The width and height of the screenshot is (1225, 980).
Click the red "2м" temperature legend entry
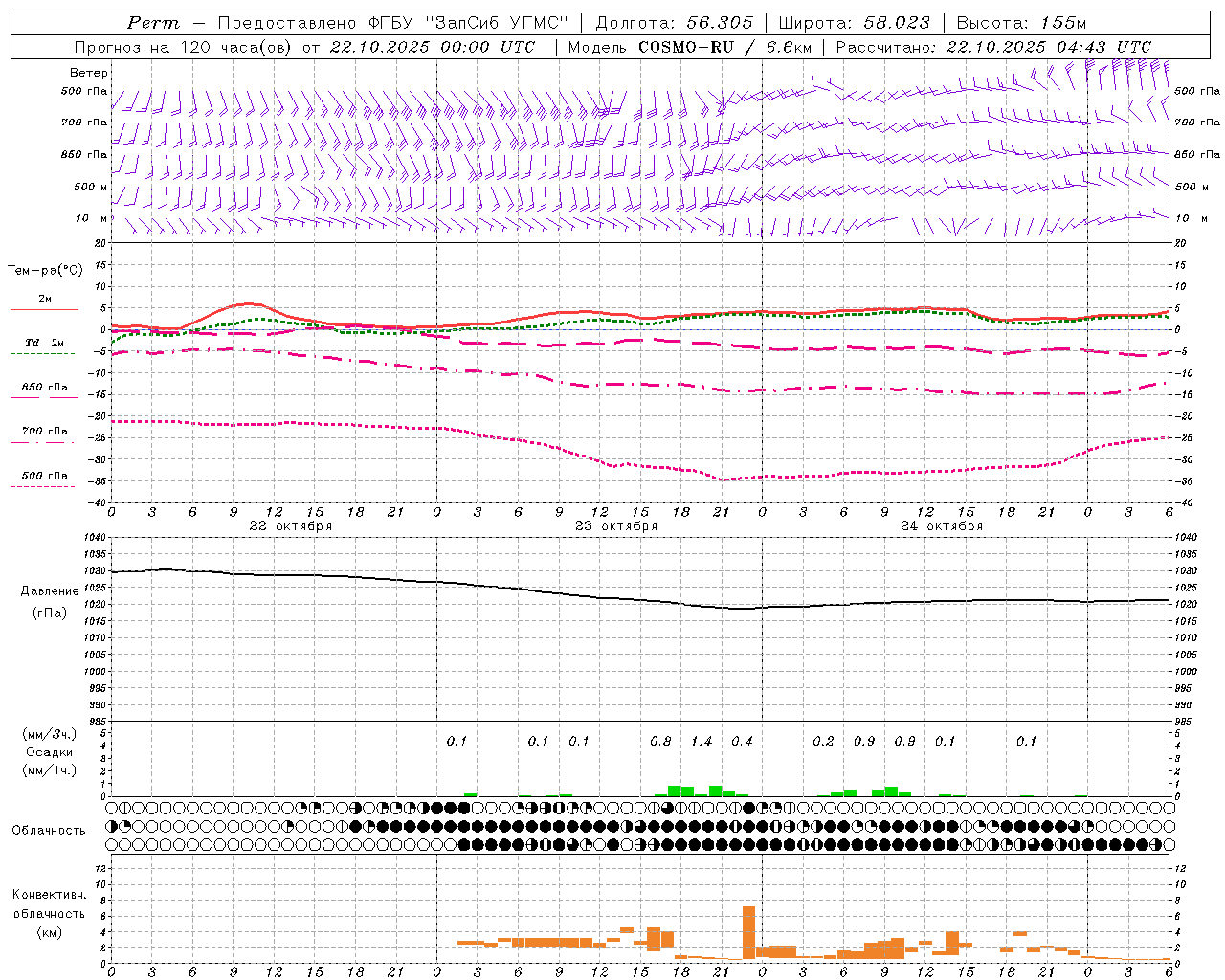[45, 300]
